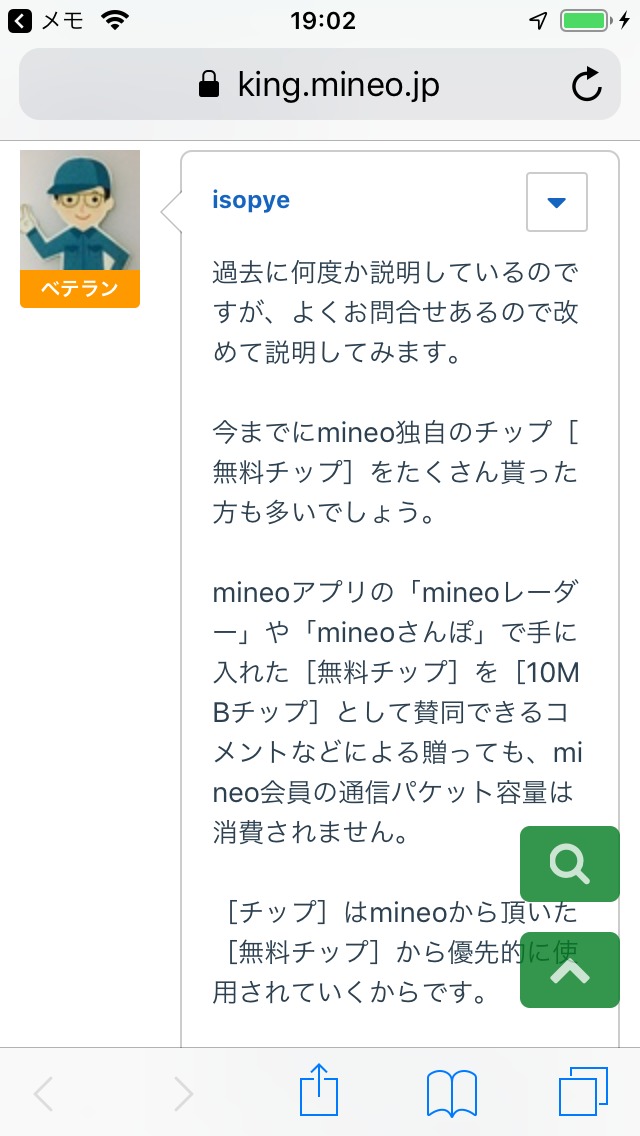Show the open tabs overview
This screenshot has height=1136, width=640.
(x=583, y=1092)
